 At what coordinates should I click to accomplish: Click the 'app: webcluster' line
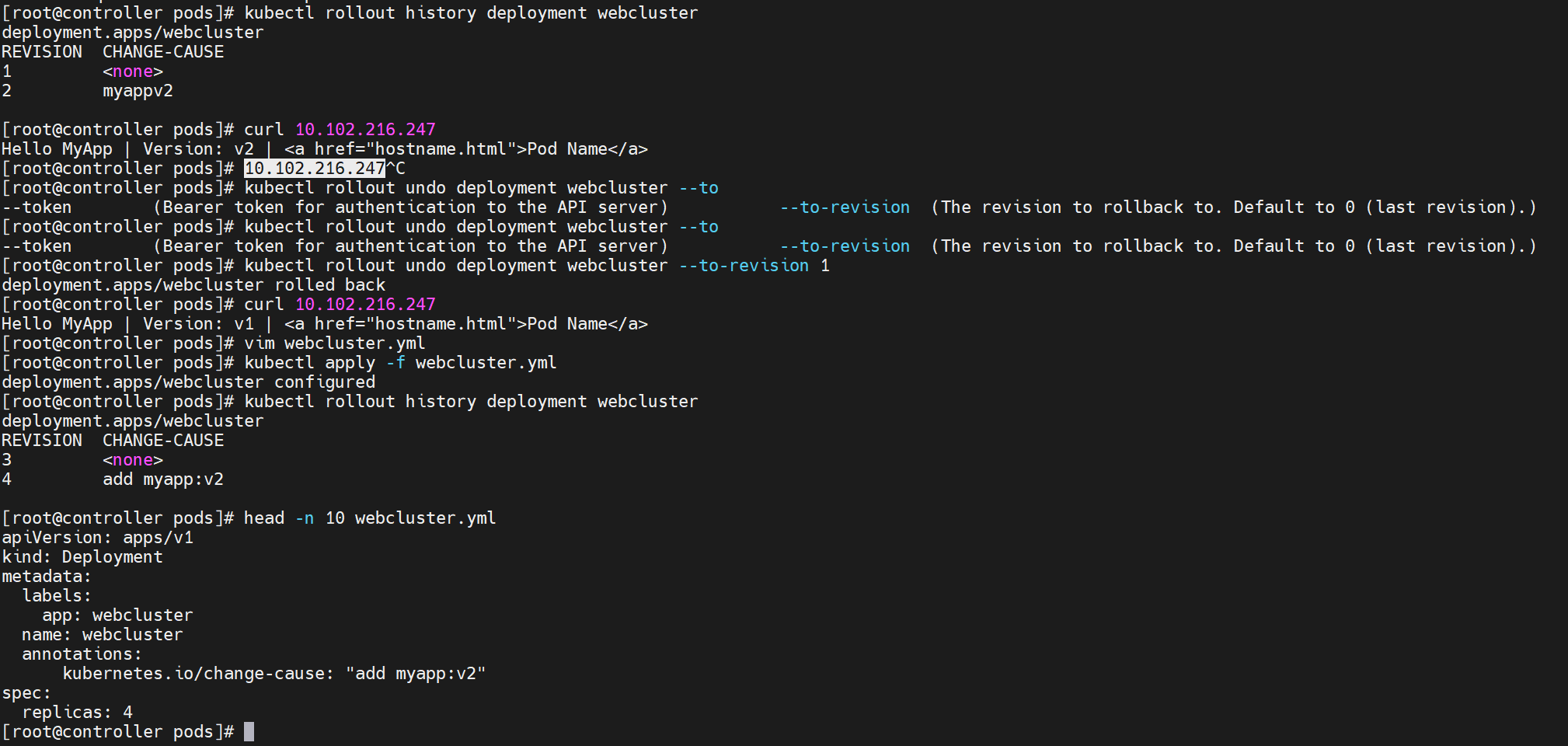pos(117,615)
